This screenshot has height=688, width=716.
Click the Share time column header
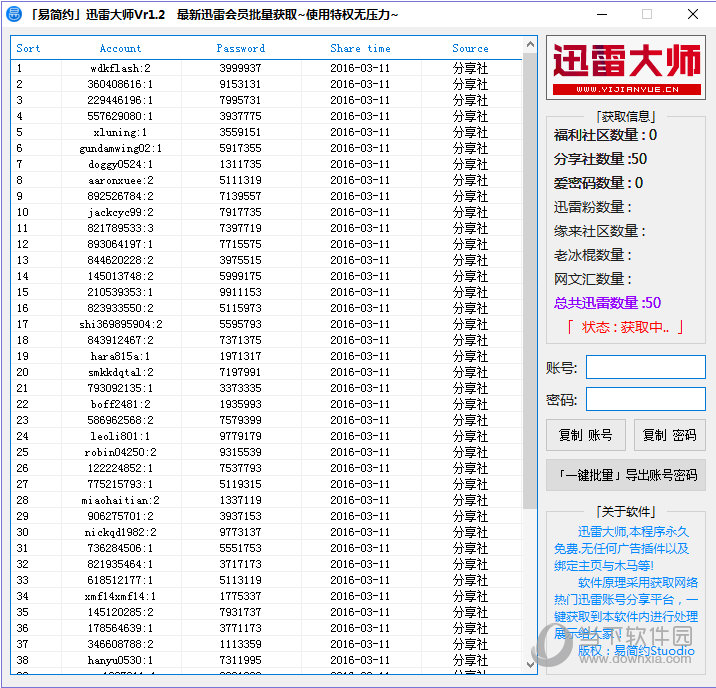click(360, 48)
